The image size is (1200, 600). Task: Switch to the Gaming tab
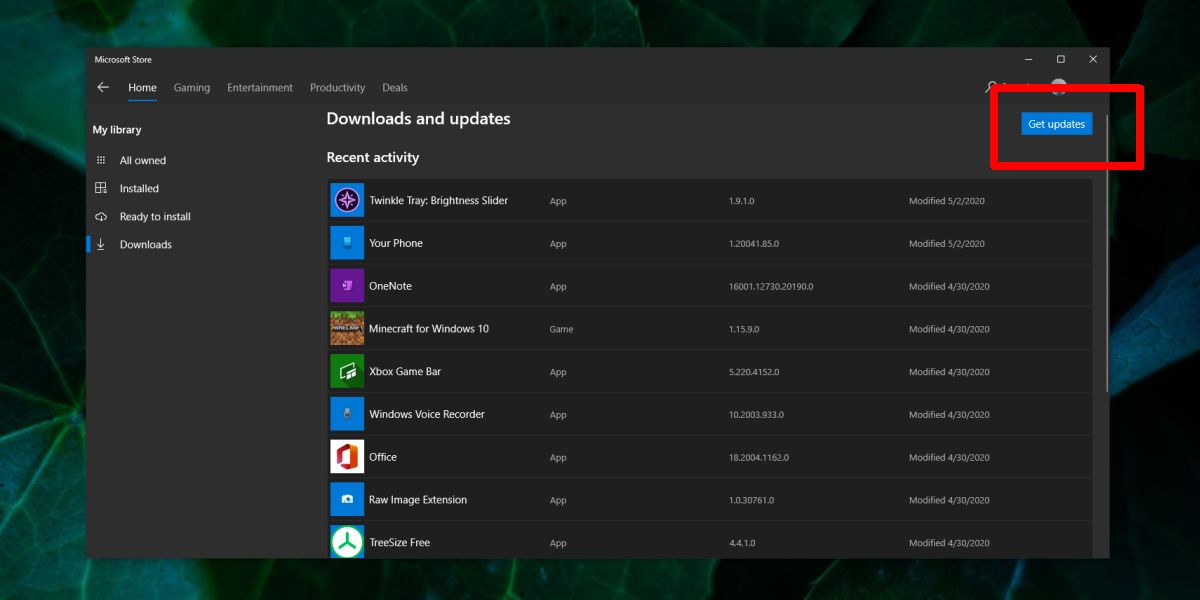tap(192, 87)
